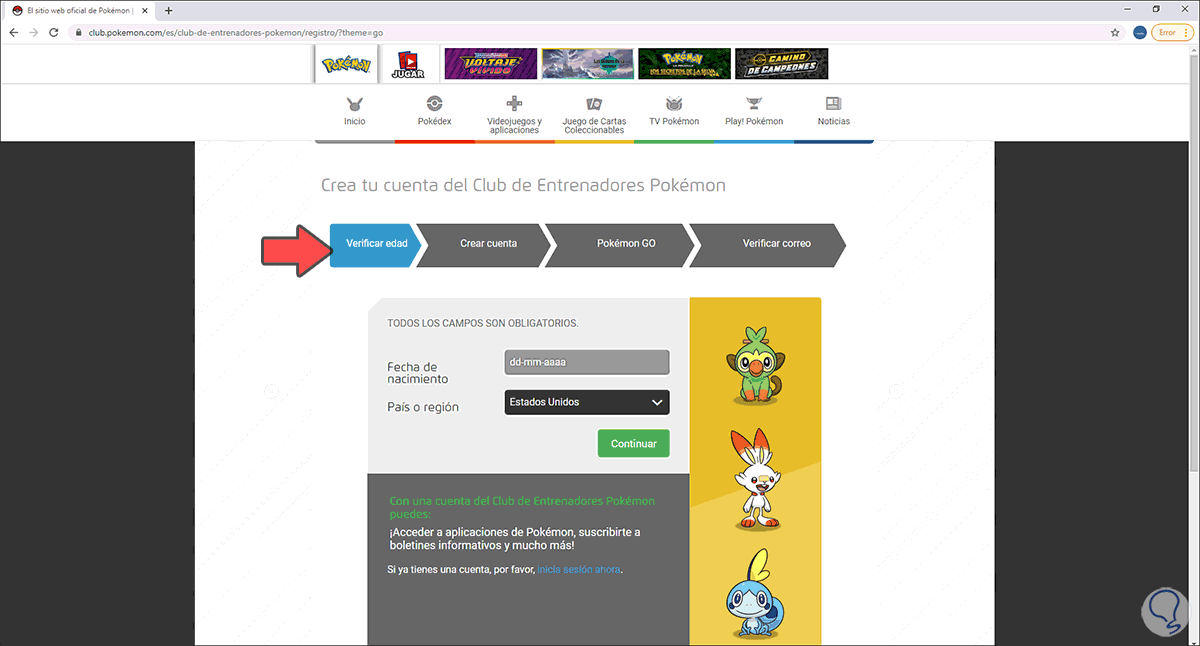The image size is (1200, 646).
Task: Expand the País o región dropdown
Action: [x=587, y=402]
